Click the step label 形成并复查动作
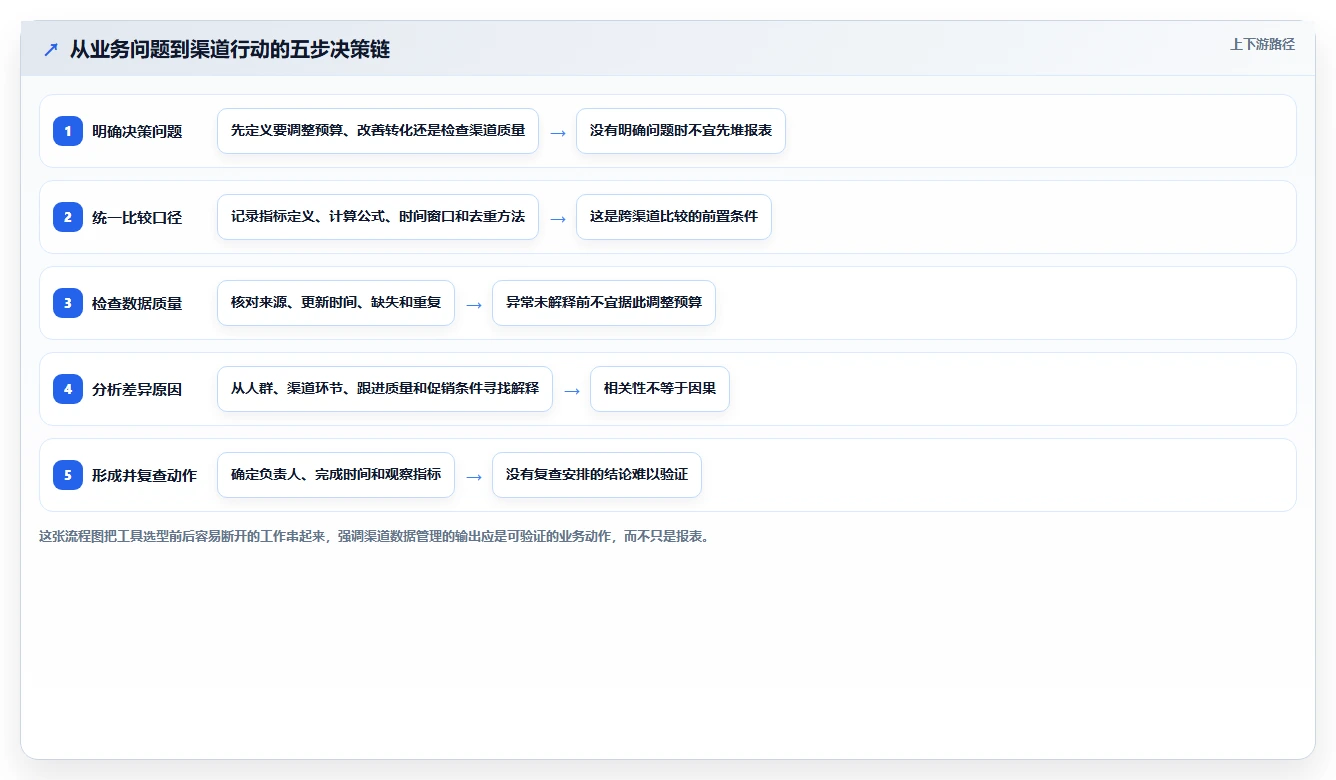Viewport: 1336px width, 780px height. 144,475
